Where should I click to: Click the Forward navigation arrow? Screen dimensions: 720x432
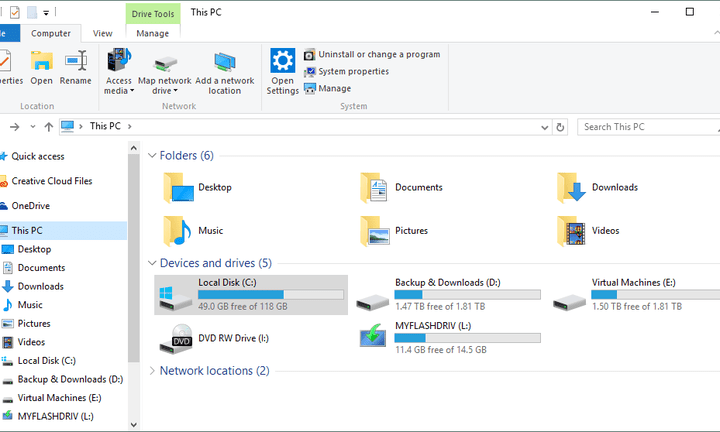[15, 127]
